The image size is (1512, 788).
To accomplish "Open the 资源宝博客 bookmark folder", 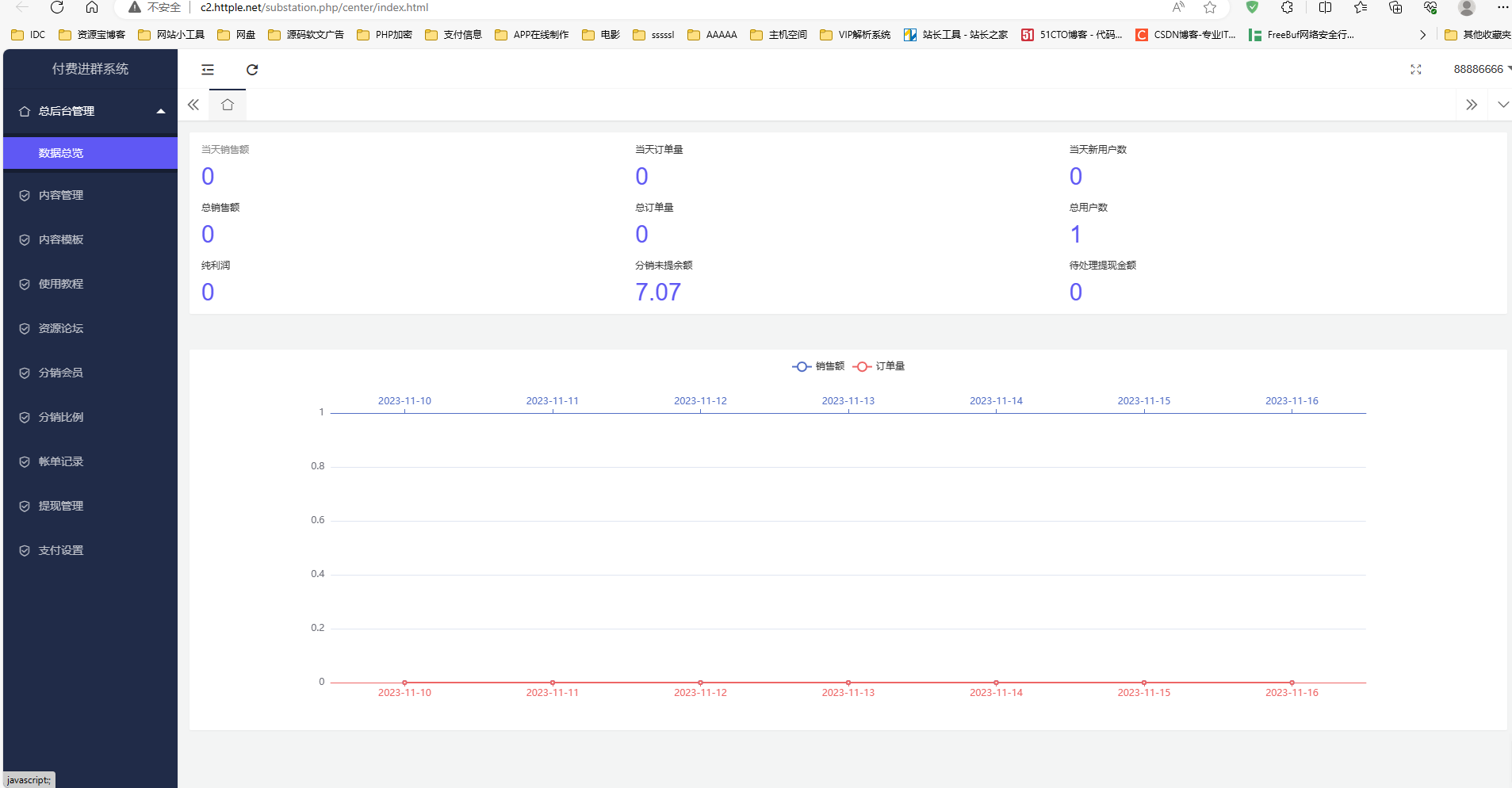I will (92, 35).
